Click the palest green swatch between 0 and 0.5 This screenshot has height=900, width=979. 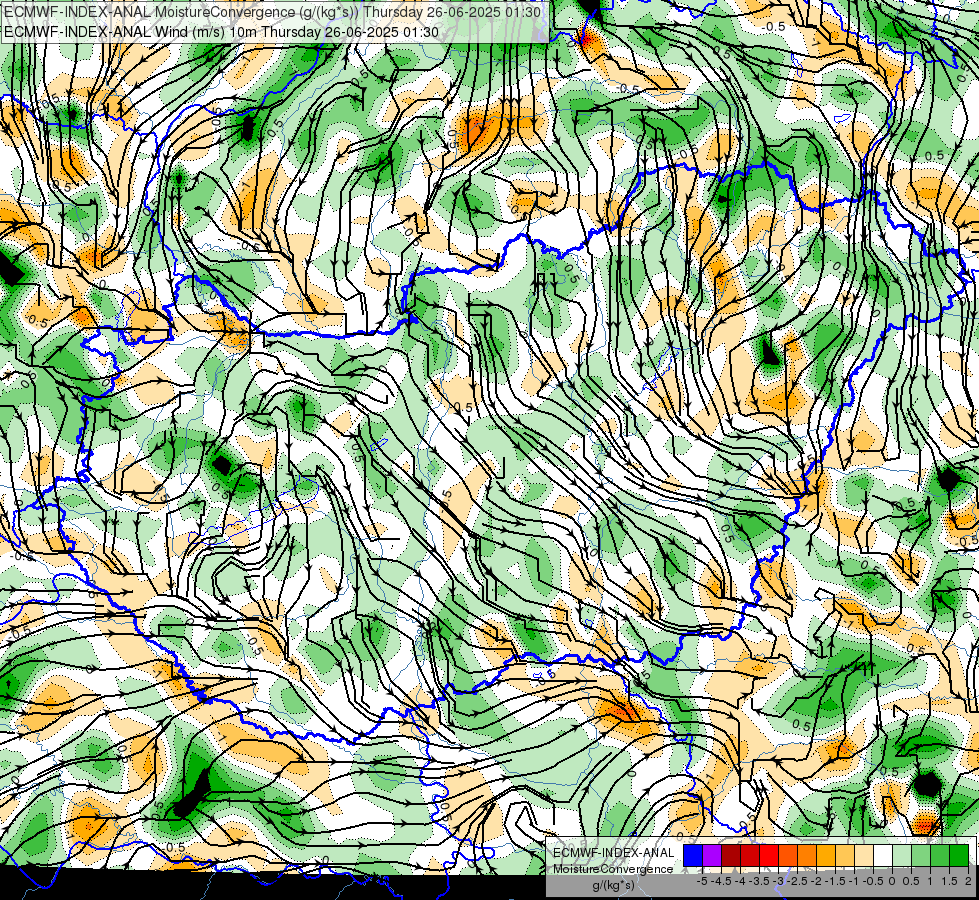[x=902, y=855]
